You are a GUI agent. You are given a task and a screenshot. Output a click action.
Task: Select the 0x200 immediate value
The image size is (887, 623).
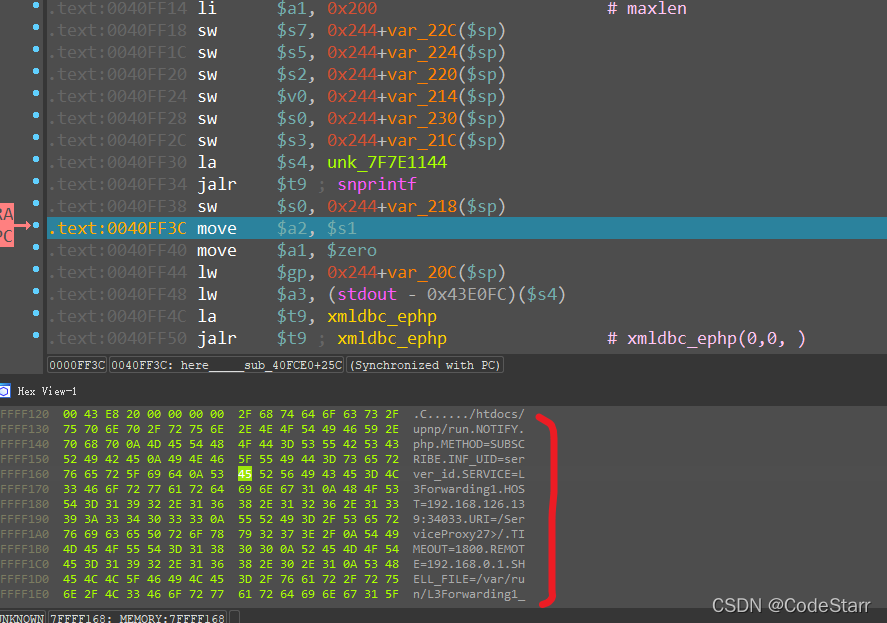coord(352,8)
